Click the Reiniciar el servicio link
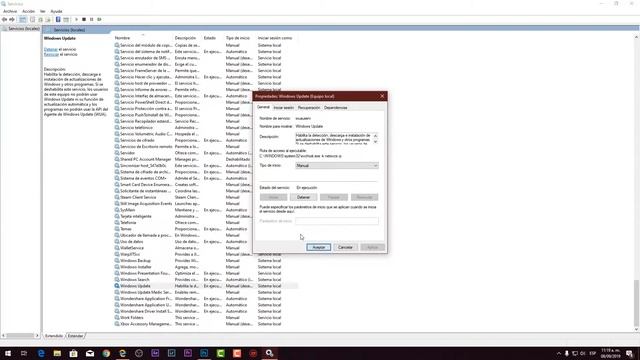This screenshot has width=640, height=360. pyautogui.click(x=51, y=54)
